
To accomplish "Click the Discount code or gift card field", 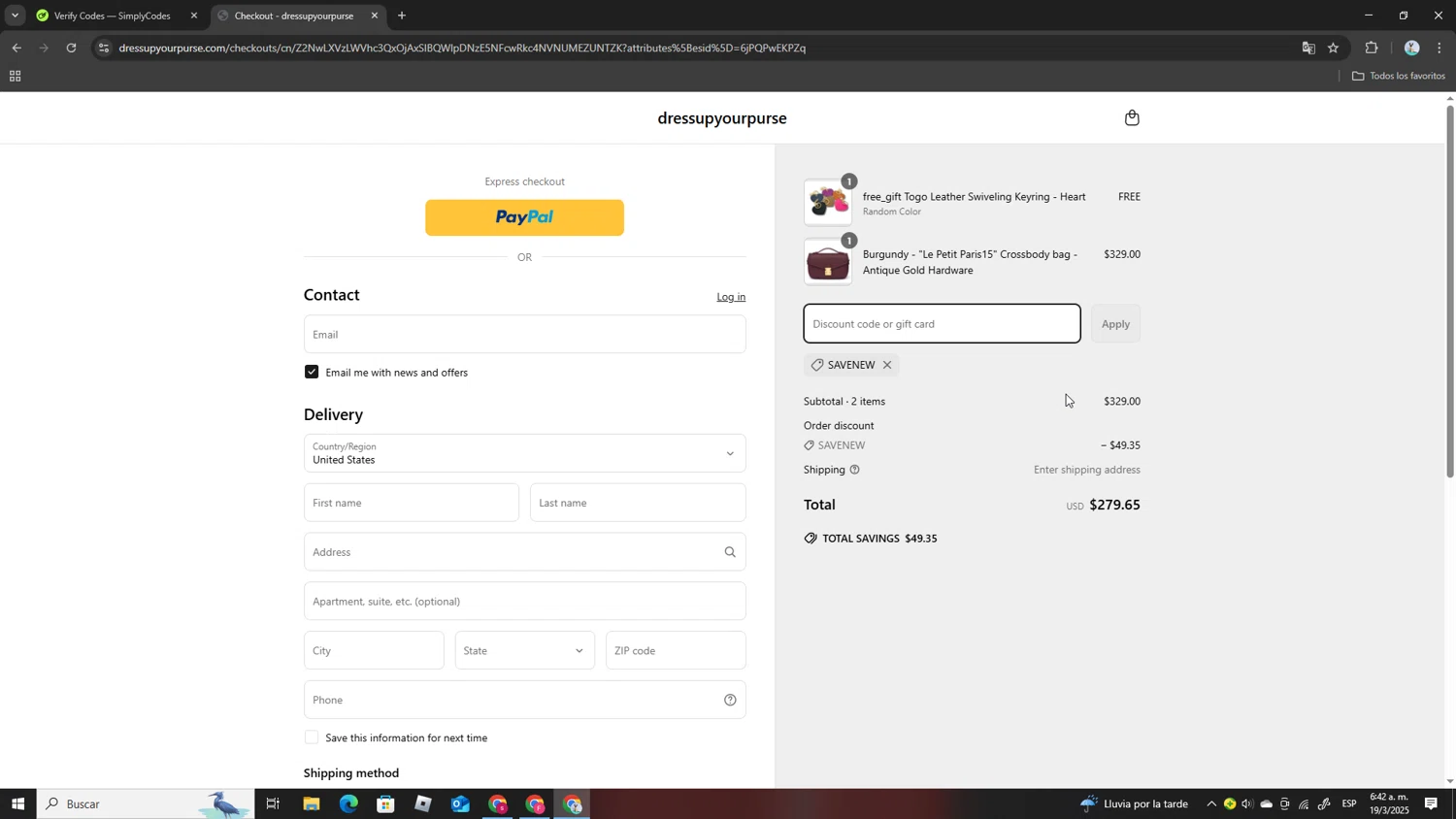I will click(x=942, y=324).
